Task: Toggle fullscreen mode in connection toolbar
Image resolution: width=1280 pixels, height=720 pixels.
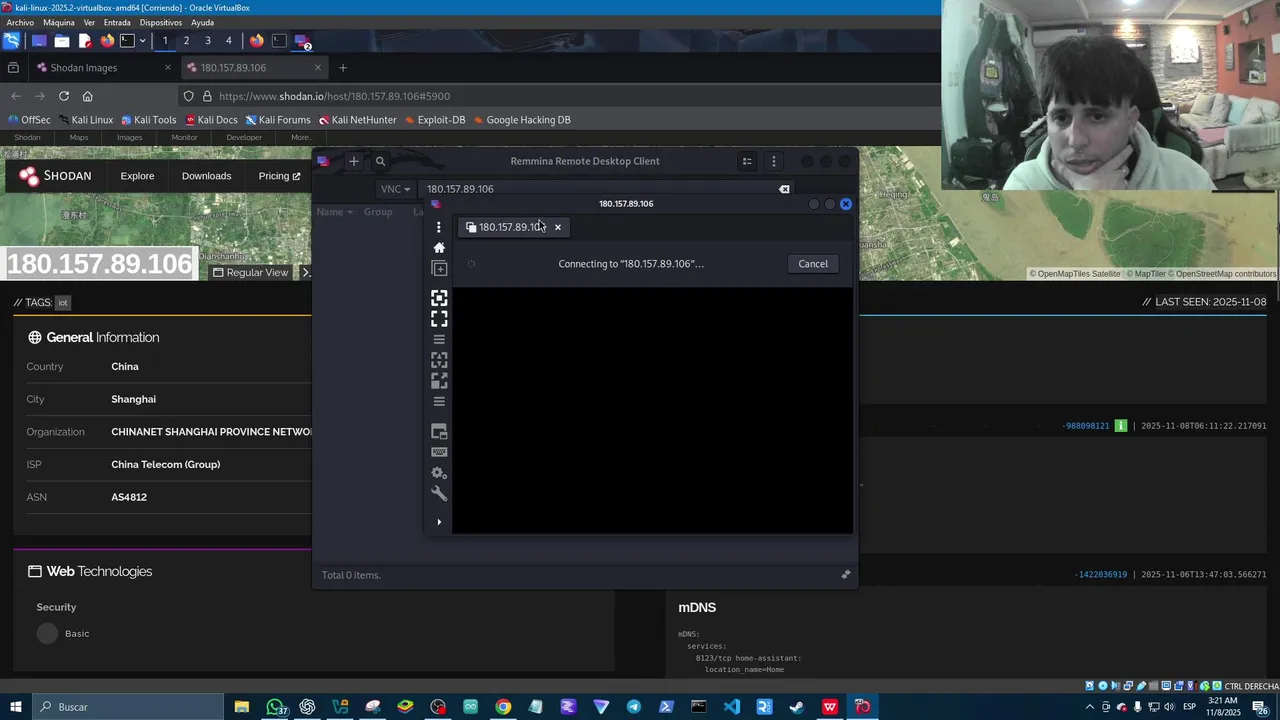Action: click(439, 318)
